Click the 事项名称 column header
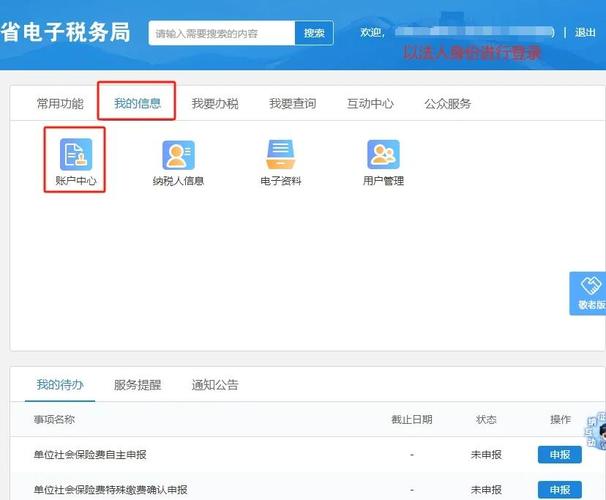Image resolution: width=606 pixels, height=500 pixels. pyautogui.click(x=54, y=419)
